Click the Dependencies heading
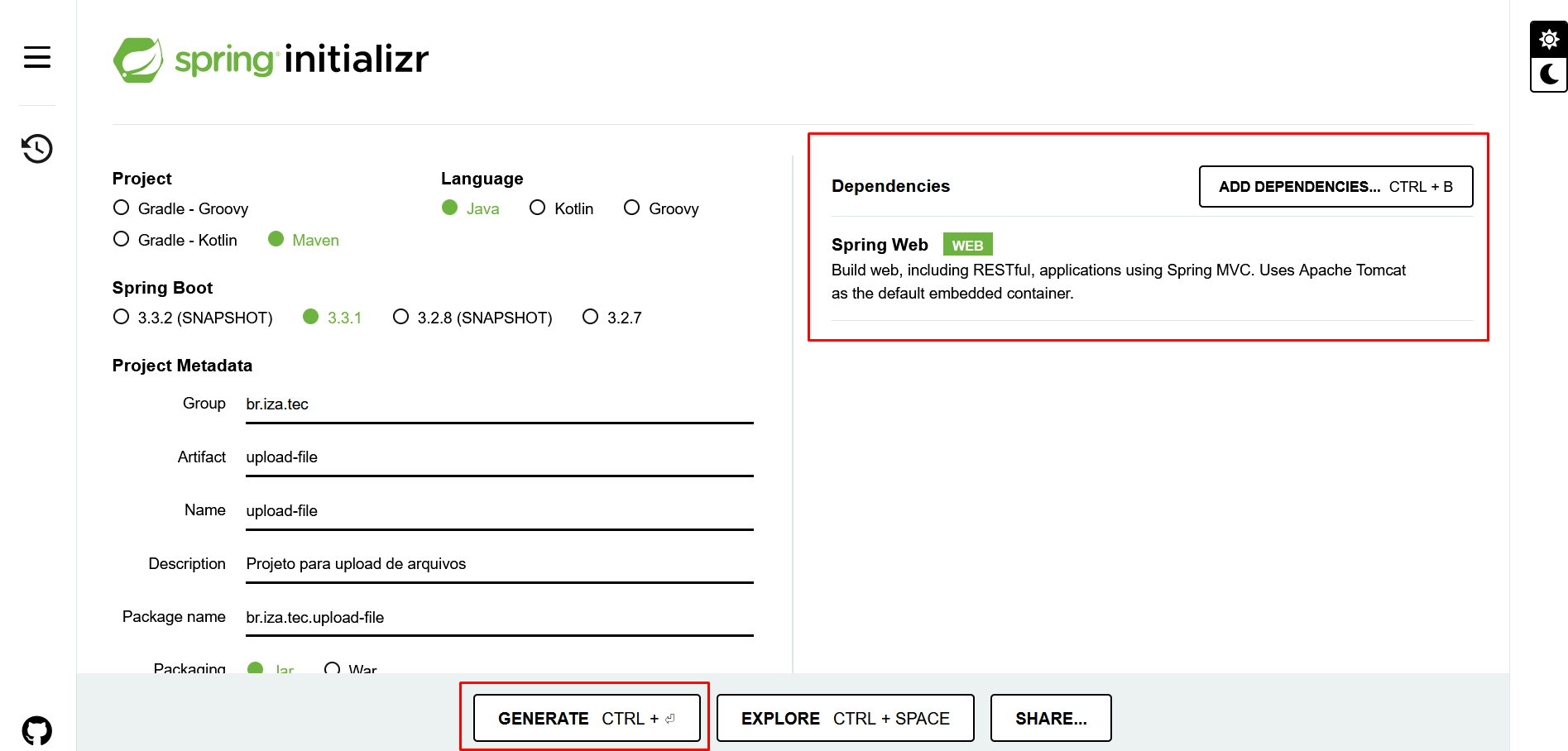 890,186
